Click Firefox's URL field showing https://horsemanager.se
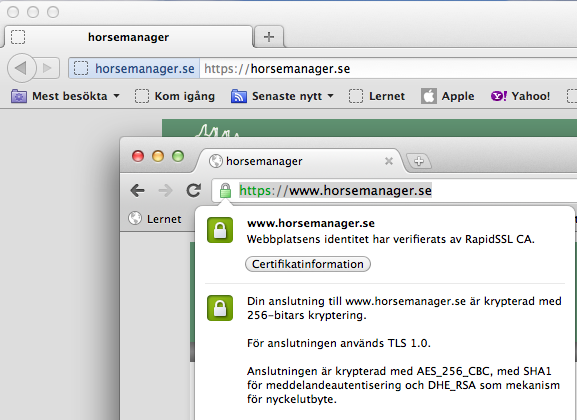577x420 pixels. point(388,68)
